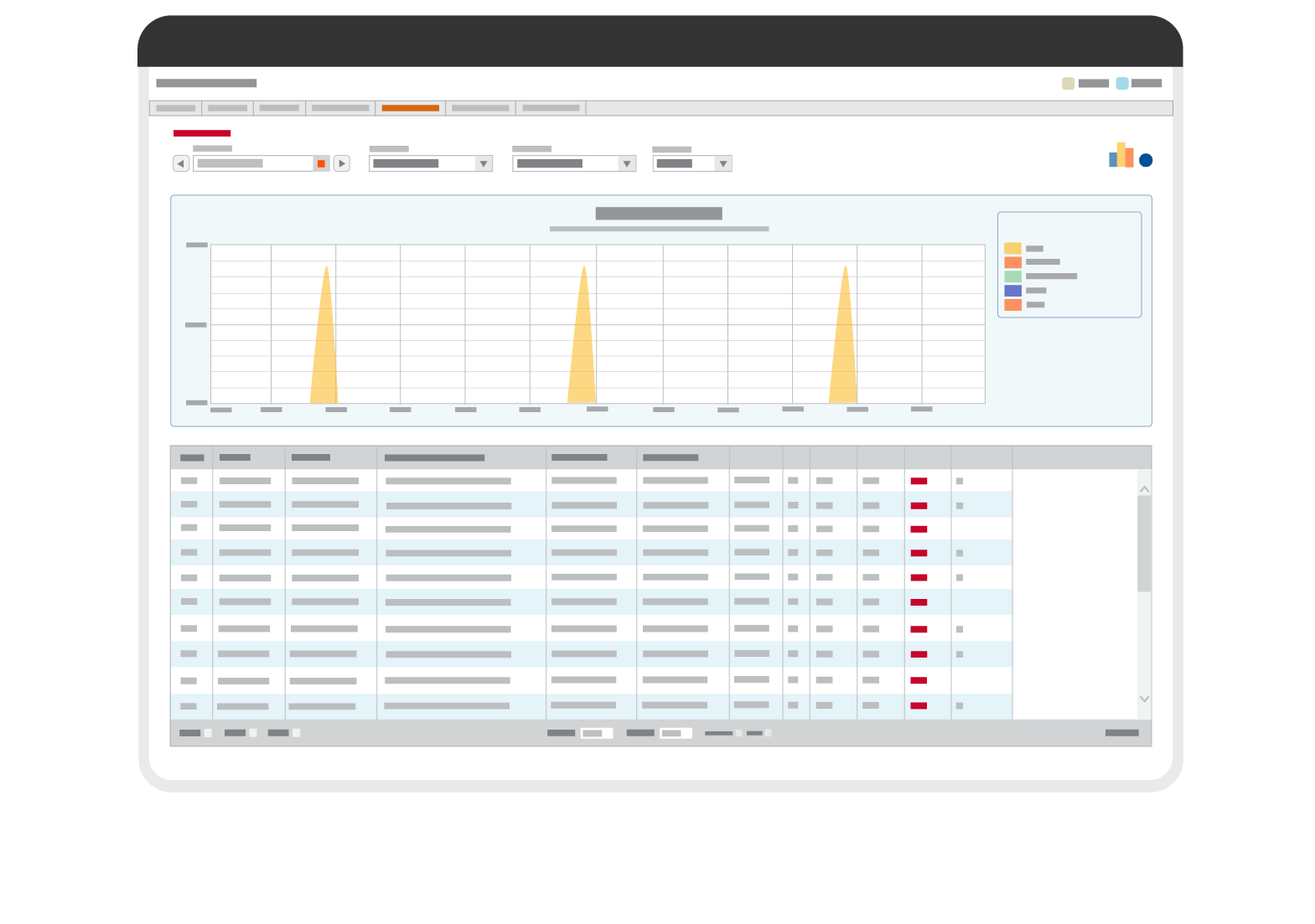Click the red flag in first table row
This screenshot has height=924, width=1315.
919,481
